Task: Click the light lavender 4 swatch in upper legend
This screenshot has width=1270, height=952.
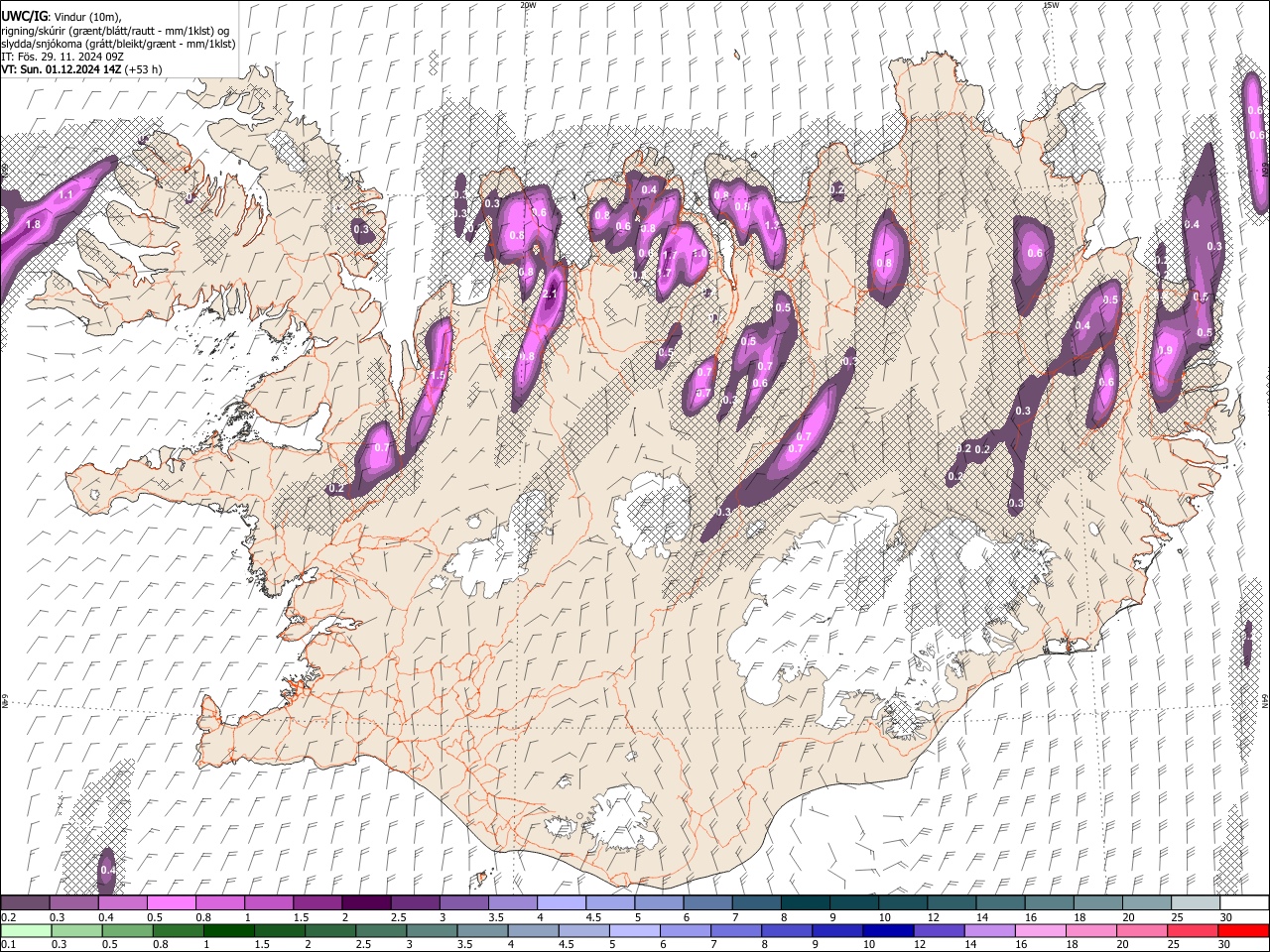Action: [x=561, y=903]
